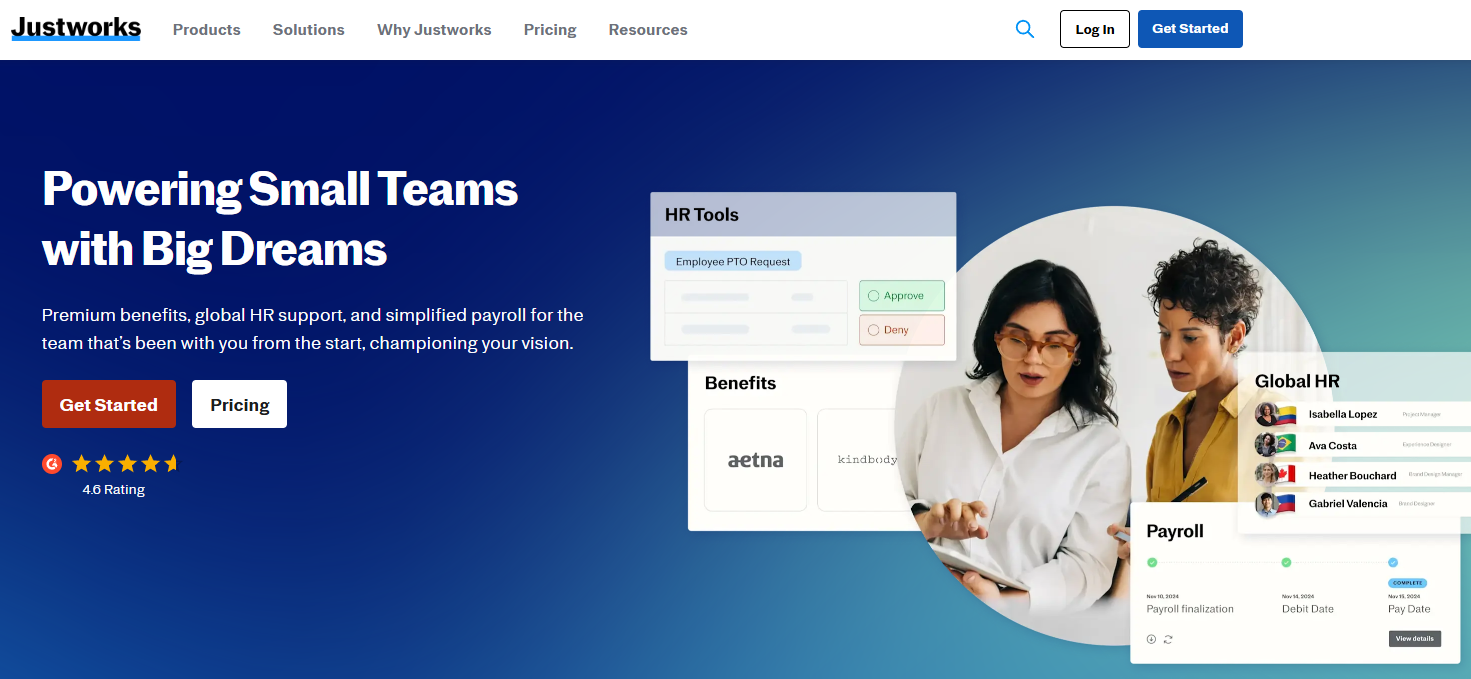The image size is (1471, 679).
Task: Click the "Experience Designer" role text
Action: pyautogui.click(x=1426, y=444)
